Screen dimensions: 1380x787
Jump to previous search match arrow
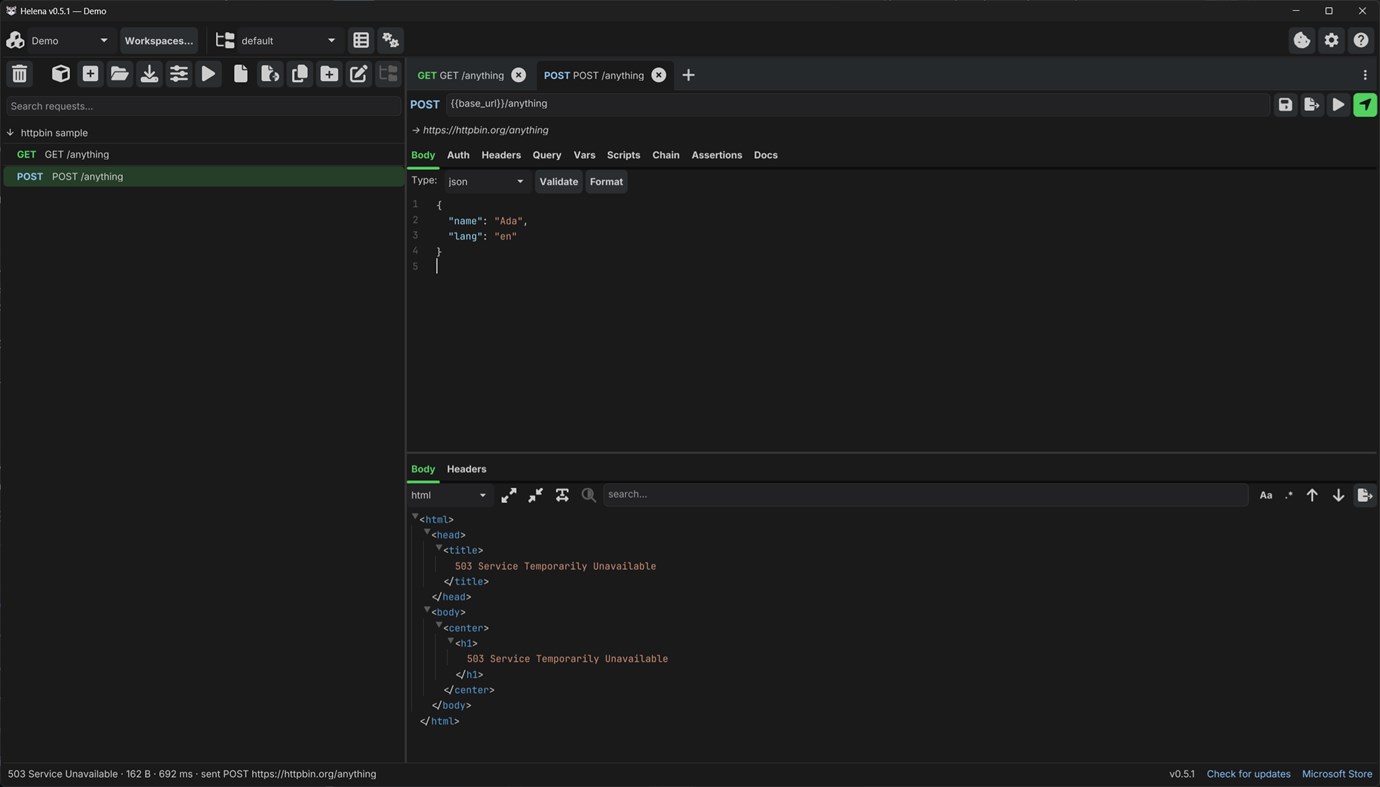point(1312,495)
